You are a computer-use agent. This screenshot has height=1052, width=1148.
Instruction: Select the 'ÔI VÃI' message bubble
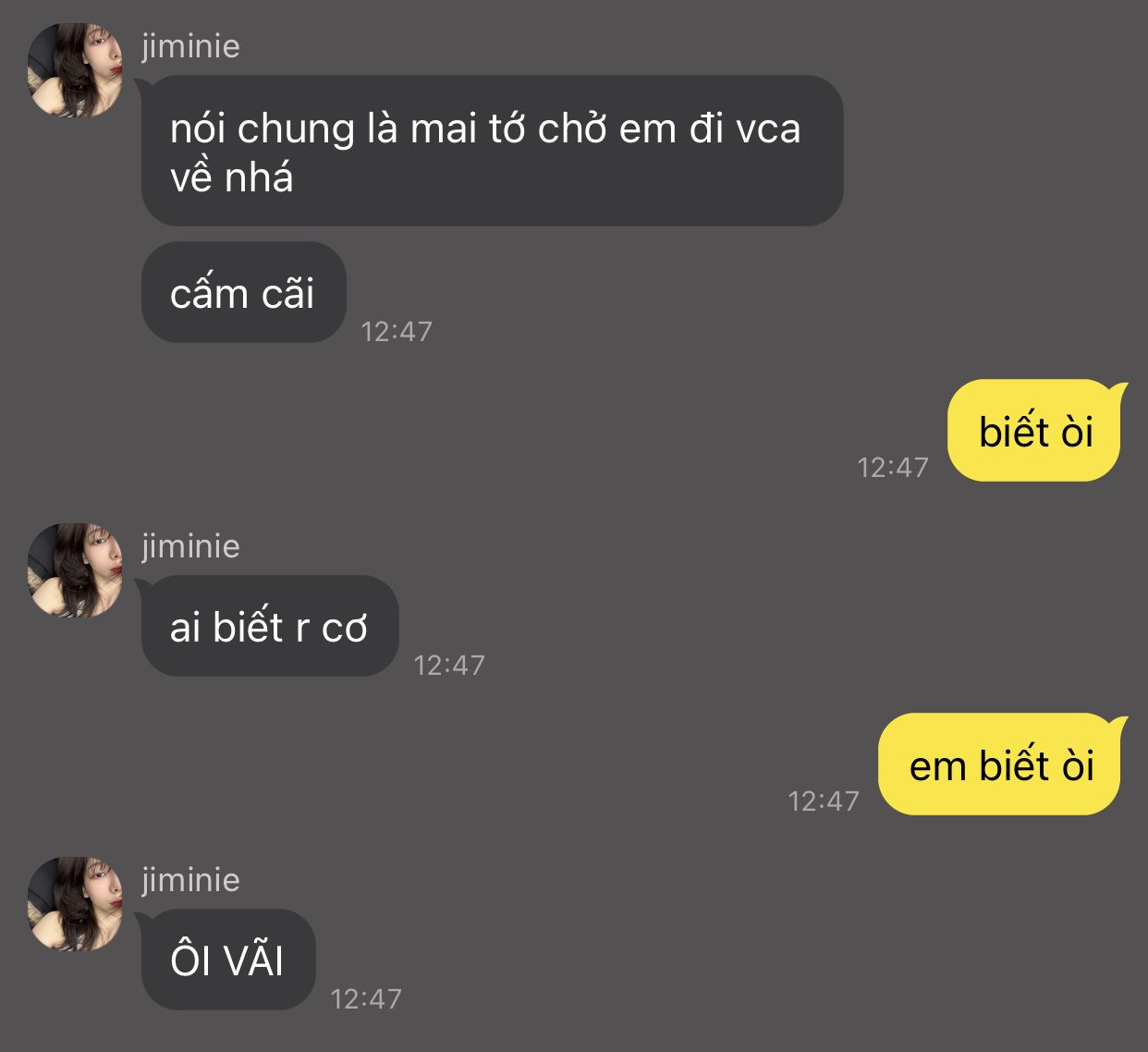click(x=227, y=960)
